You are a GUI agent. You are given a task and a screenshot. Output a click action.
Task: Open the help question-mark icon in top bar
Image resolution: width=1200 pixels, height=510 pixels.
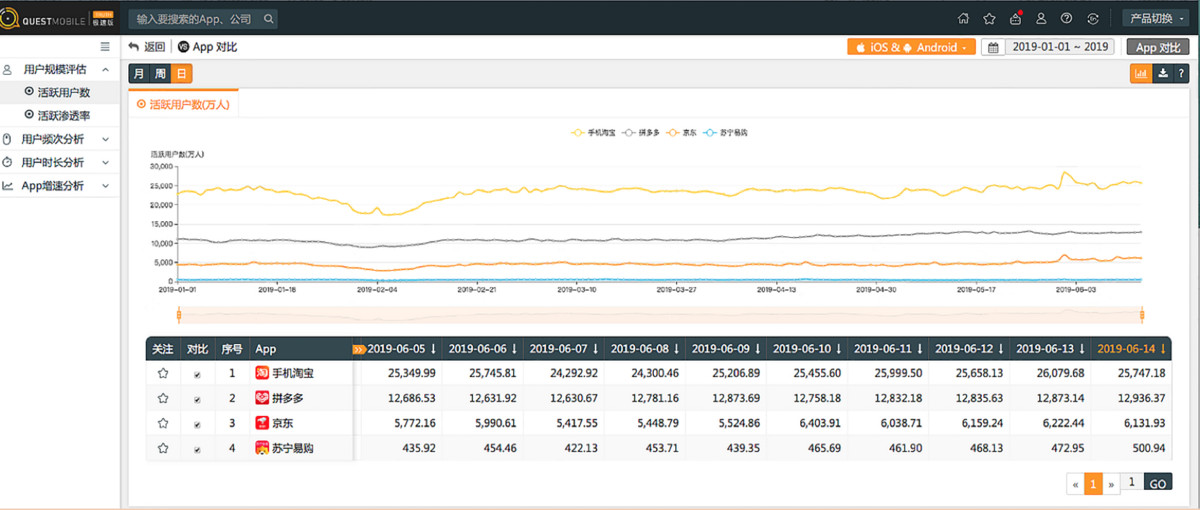1067,18
